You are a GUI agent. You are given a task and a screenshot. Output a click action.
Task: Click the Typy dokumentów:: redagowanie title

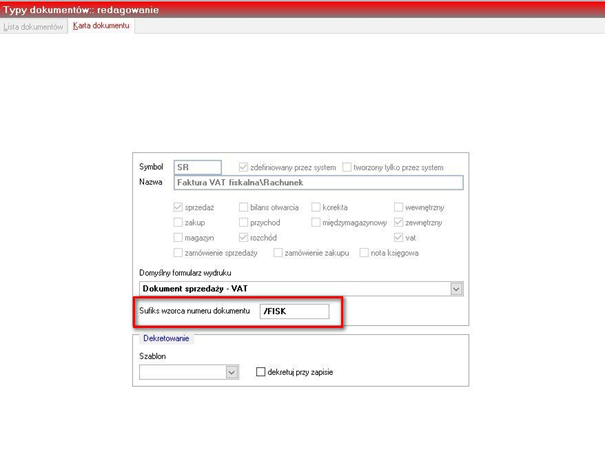81,10
